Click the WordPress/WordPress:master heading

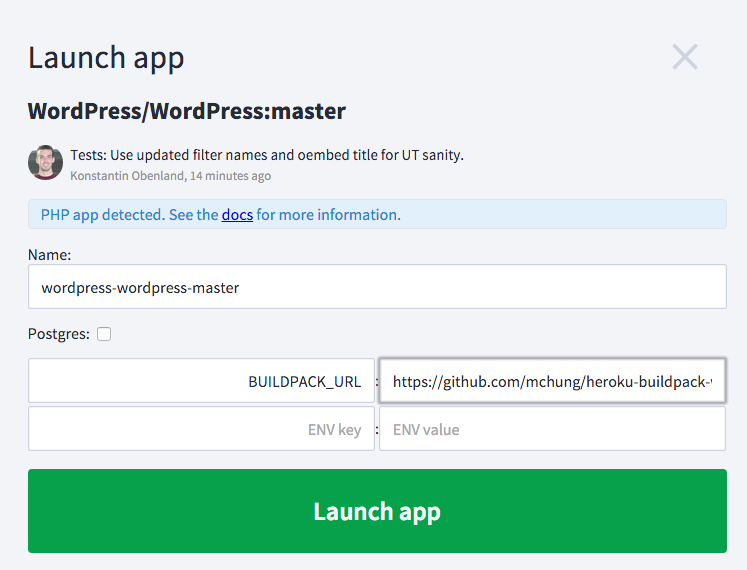pyautogui.click(x=186, y=111)
